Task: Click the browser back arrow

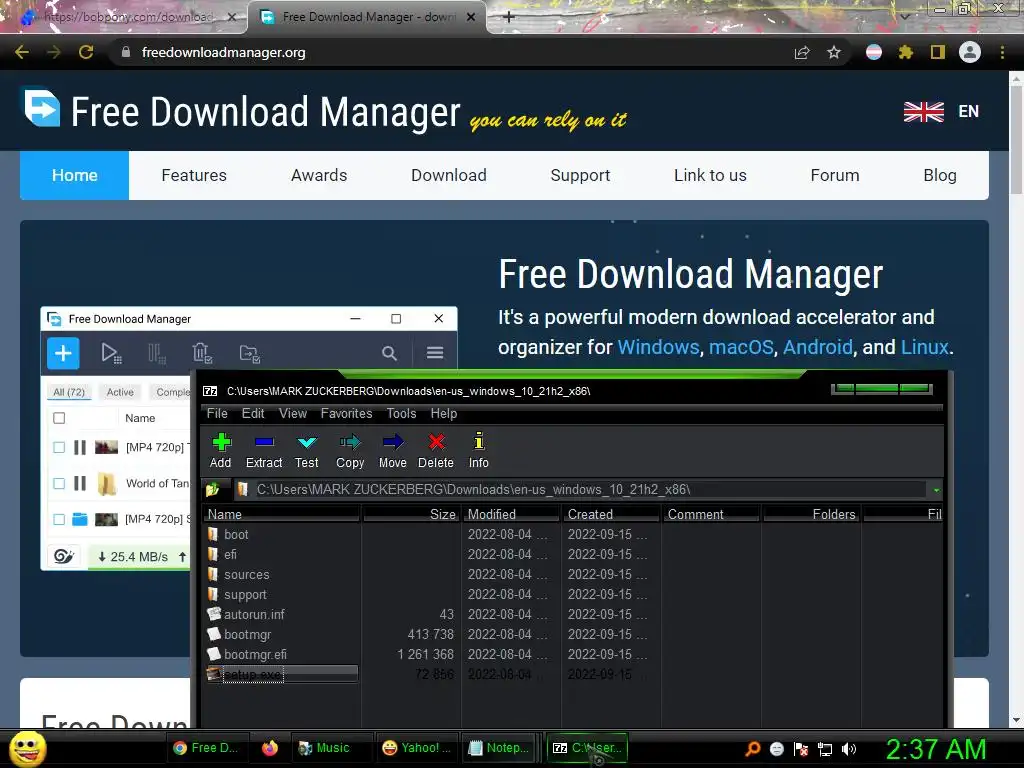Action: point(22,52)
